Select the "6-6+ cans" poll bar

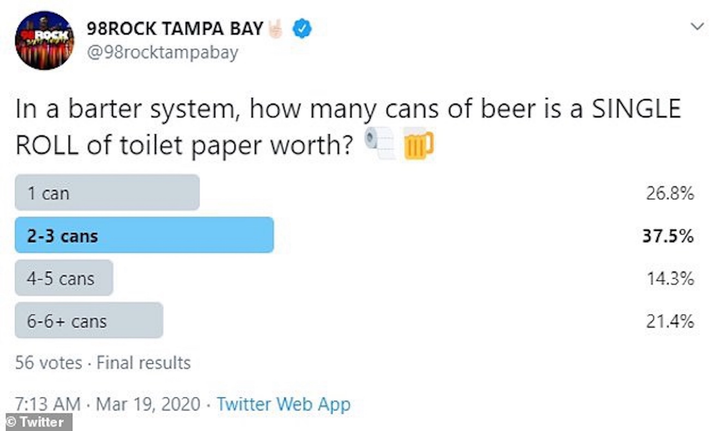coord(88,321)
